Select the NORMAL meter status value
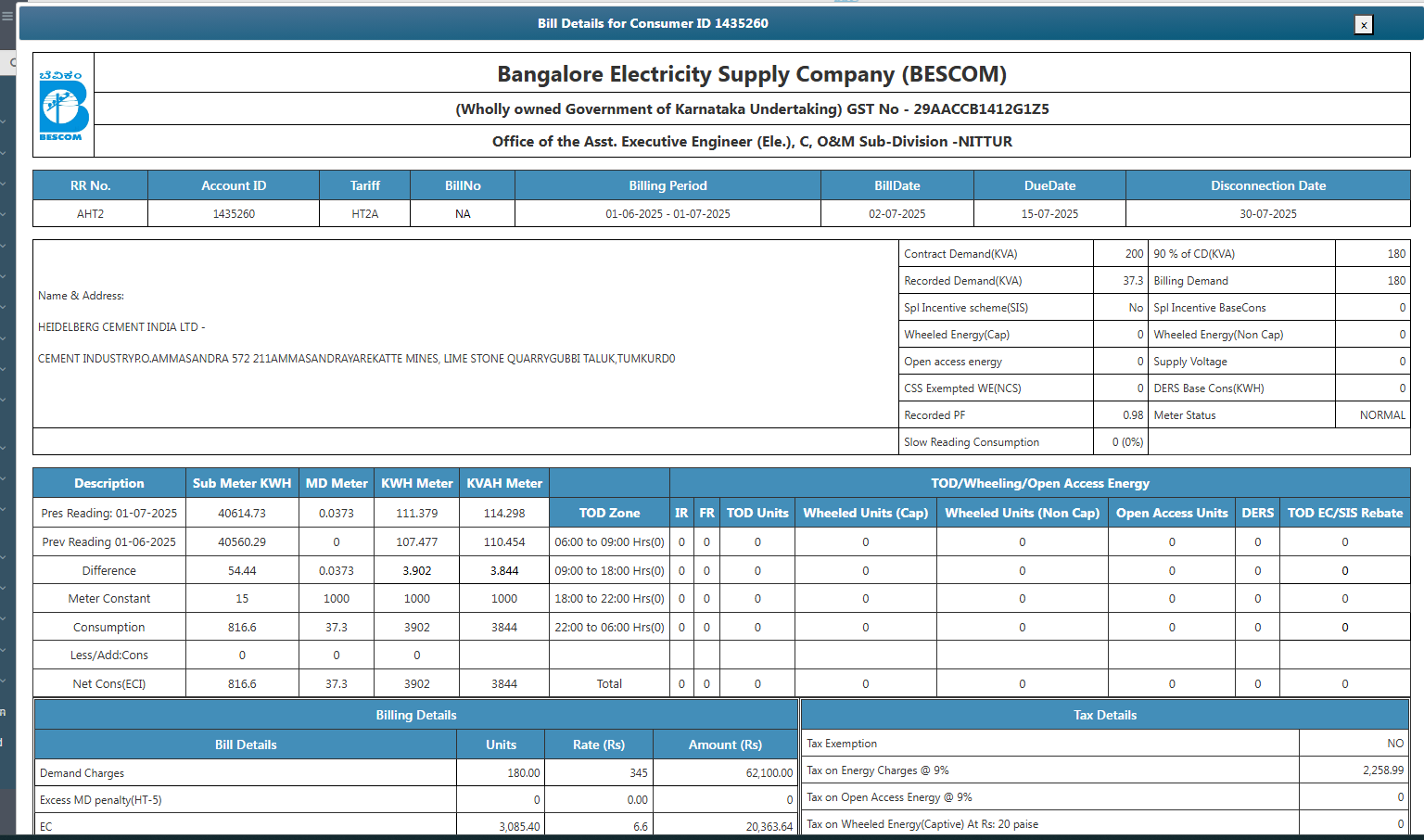 point(1382,415)
